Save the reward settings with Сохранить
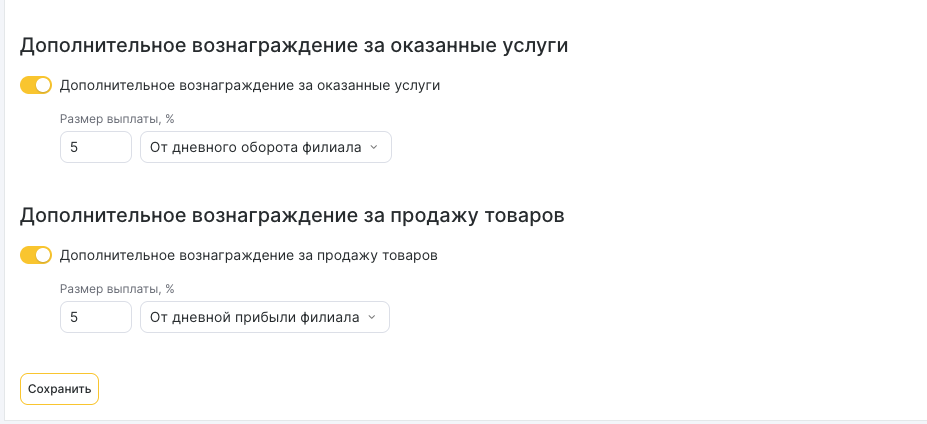 [59, 389]
